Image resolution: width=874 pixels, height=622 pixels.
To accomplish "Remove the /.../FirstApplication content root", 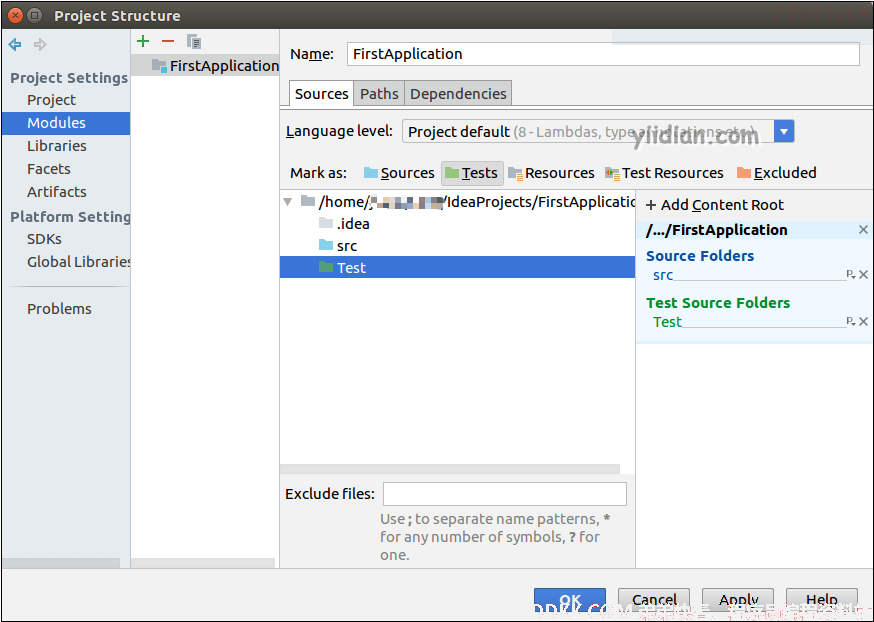I will point(863,230).
